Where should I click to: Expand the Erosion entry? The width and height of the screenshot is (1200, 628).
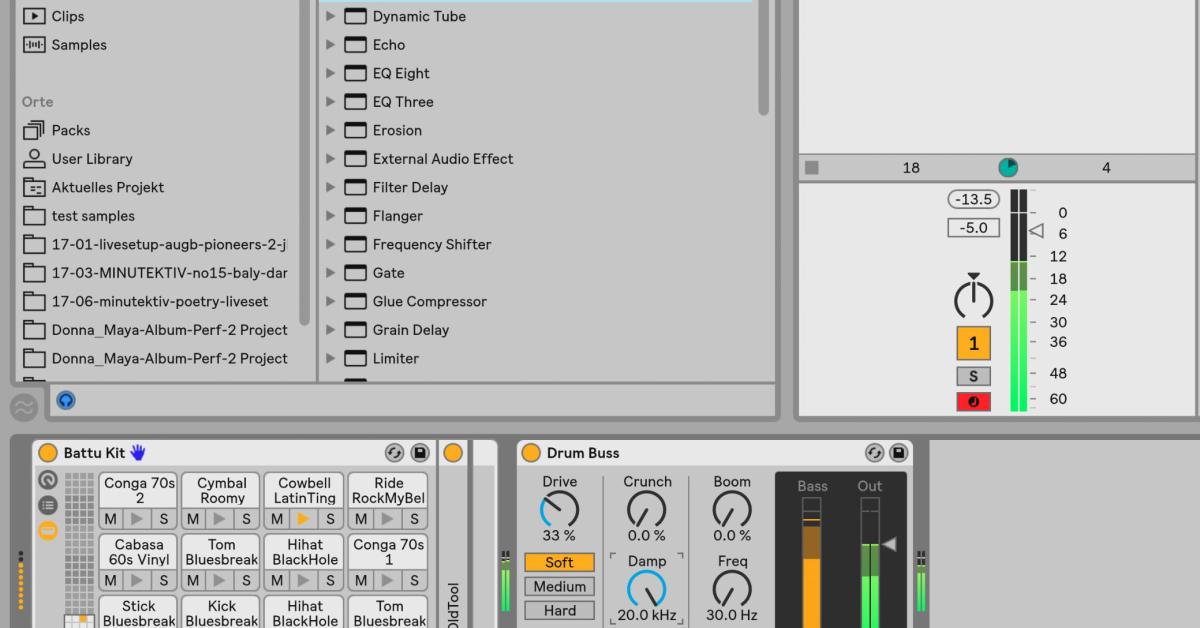pos(331,130)
